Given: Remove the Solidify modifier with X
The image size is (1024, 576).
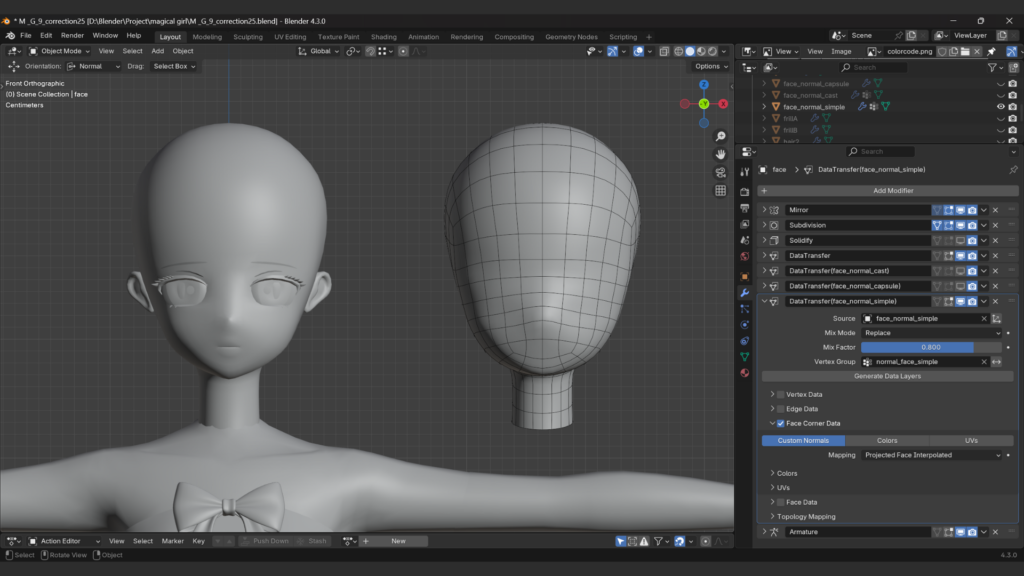Looking at the screenshot, I should [995, 240].
